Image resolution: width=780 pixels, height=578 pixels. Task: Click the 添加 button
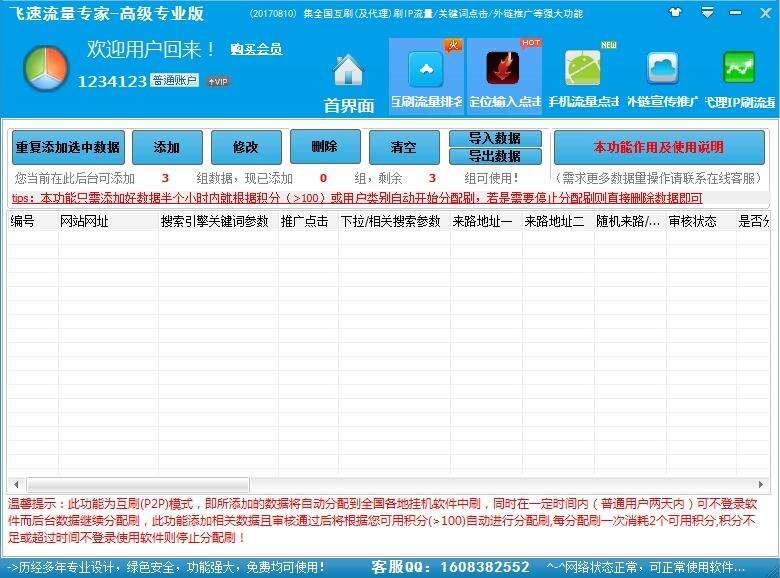pos(167,147)
